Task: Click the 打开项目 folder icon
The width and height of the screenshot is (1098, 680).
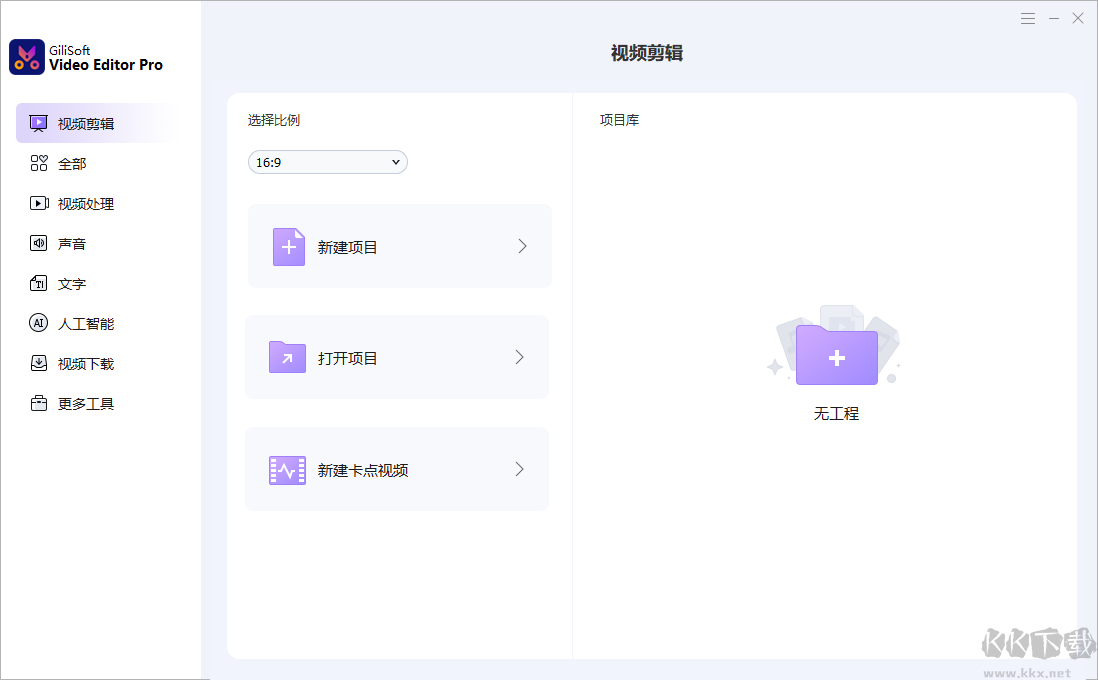Action: (287, 358)
